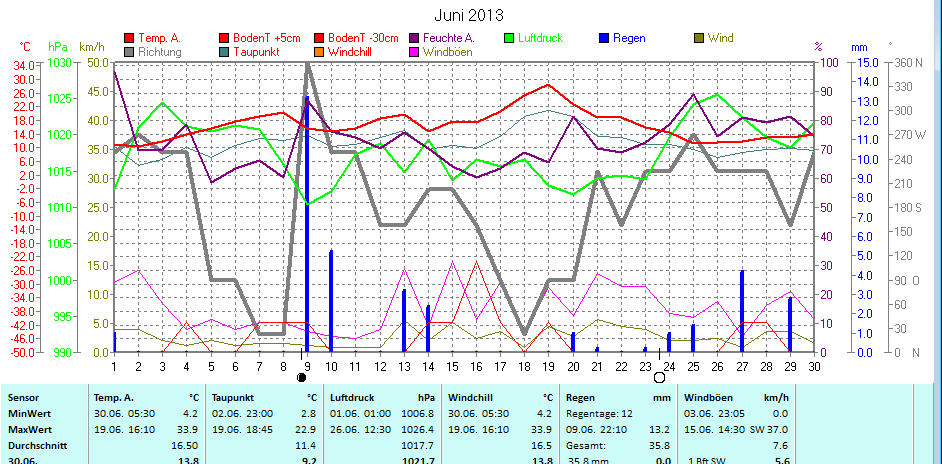
Task: Click the BodenT -30cm legend color box
Action: point(318,38)
